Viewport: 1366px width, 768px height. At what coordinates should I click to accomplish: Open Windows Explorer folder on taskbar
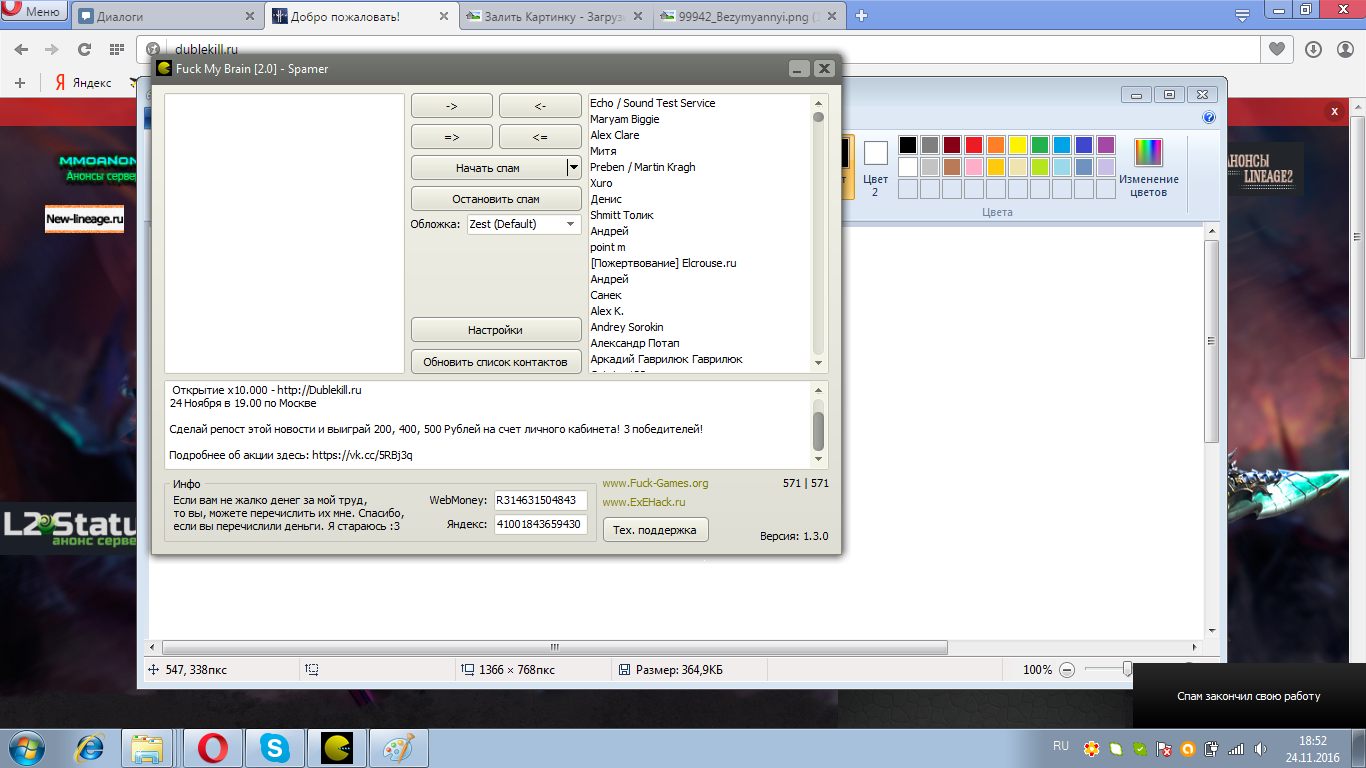(x=147, y=747)
